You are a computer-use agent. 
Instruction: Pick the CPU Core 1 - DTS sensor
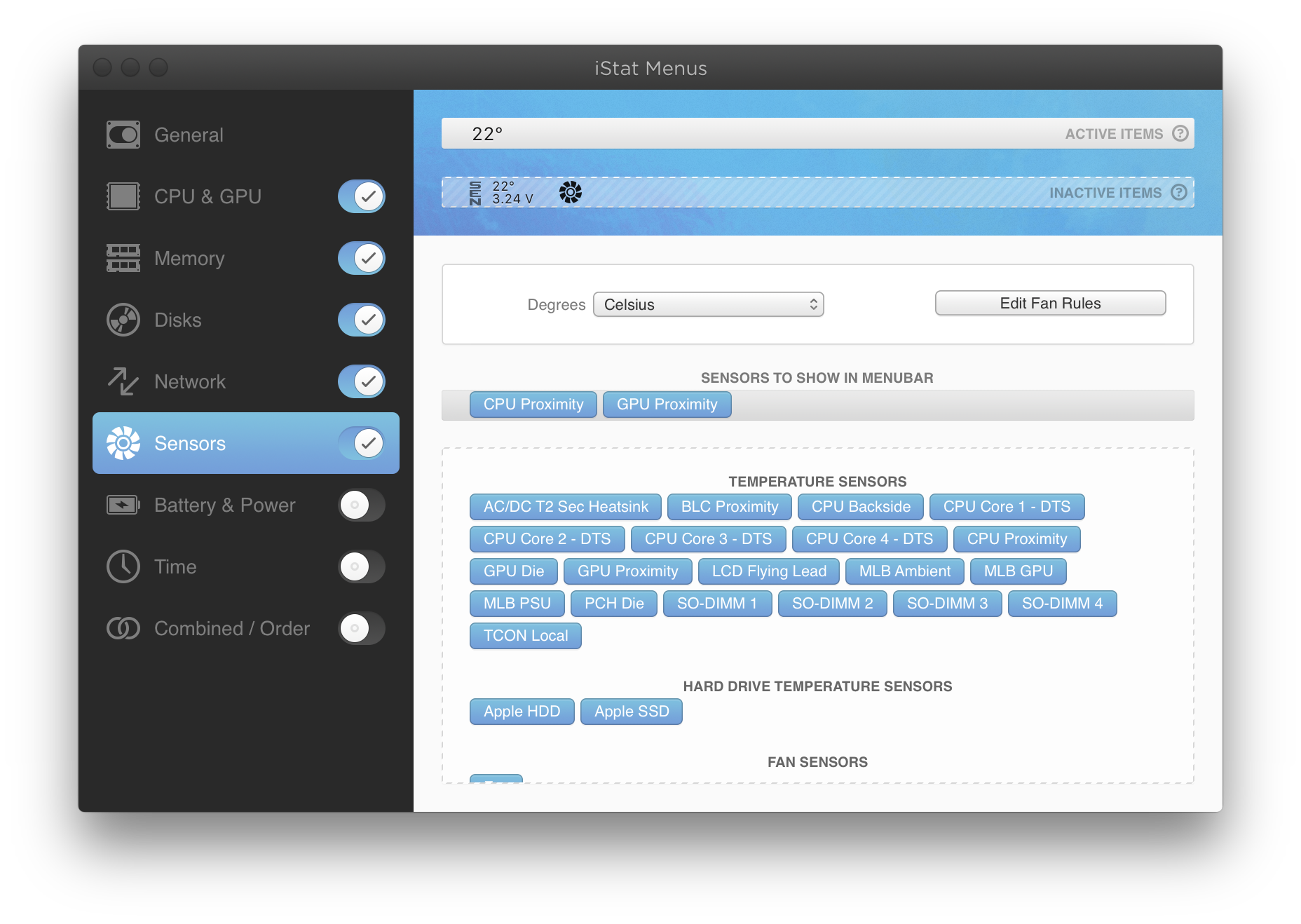pos(1007,507)
